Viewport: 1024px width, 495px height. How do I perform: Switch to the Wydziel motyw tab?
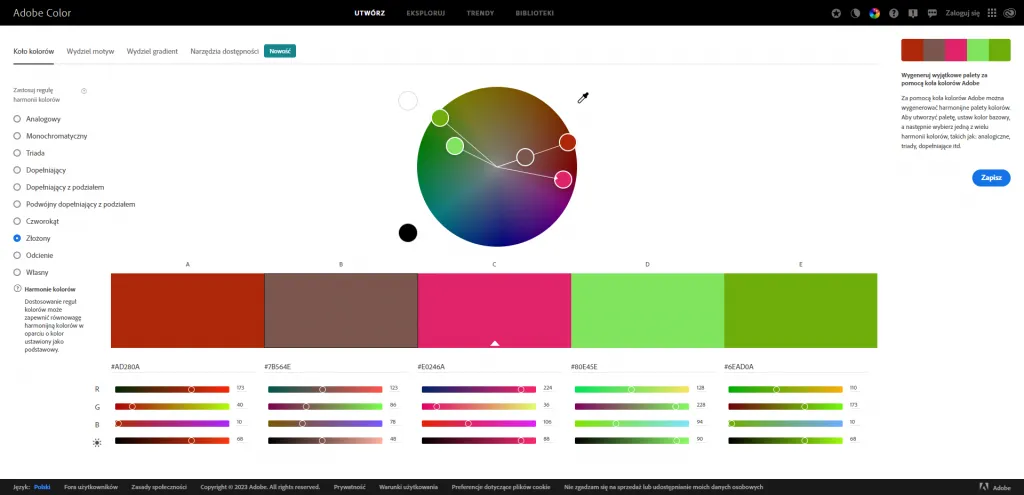point(90,51)
